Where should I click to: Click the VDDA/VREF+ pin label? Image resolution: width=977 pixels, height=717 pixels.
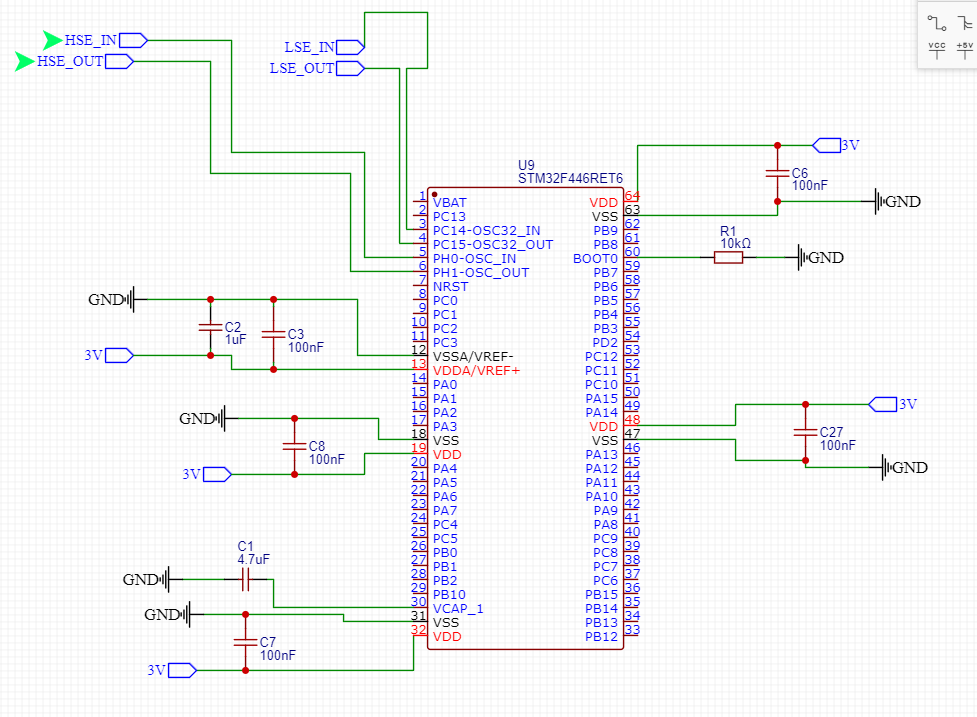coord(477,371)
